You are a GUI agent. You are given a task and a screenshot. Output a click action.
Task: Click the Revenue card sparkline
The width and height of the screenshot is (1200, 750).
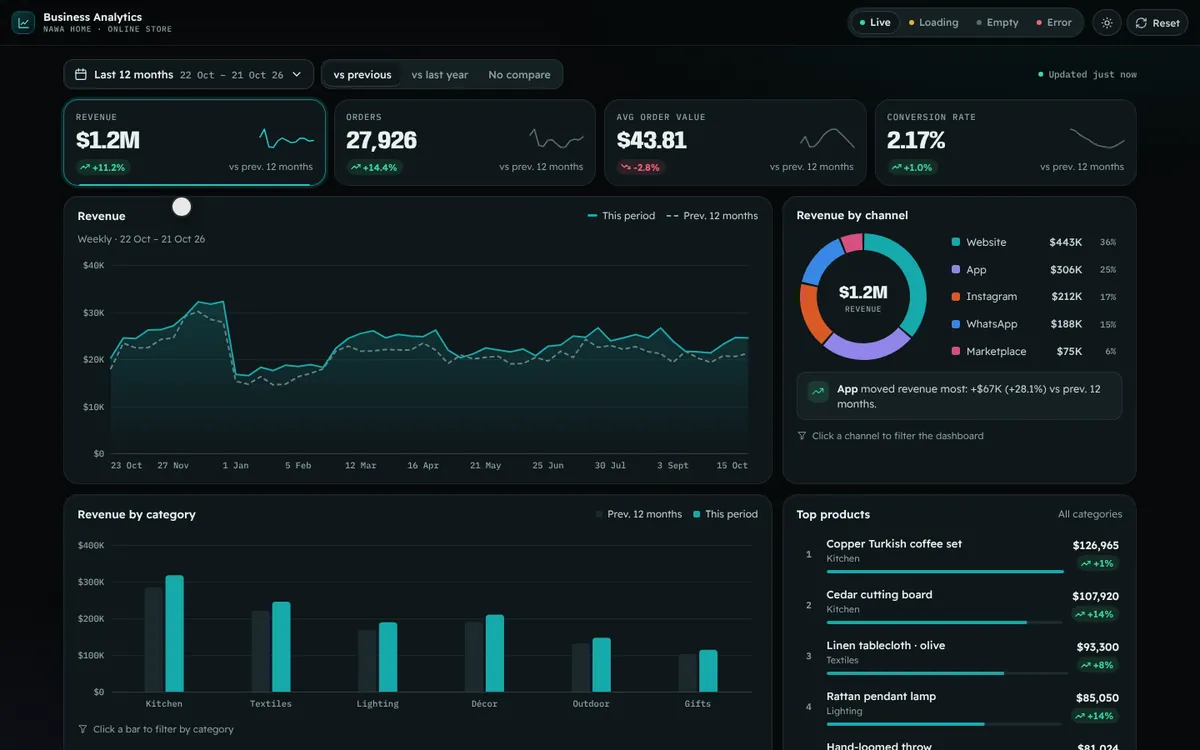point(286,138)
